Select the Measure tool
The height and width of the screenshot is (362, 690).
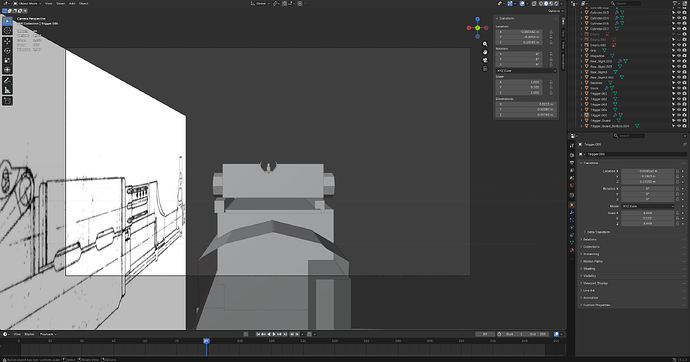coord(7,90)
